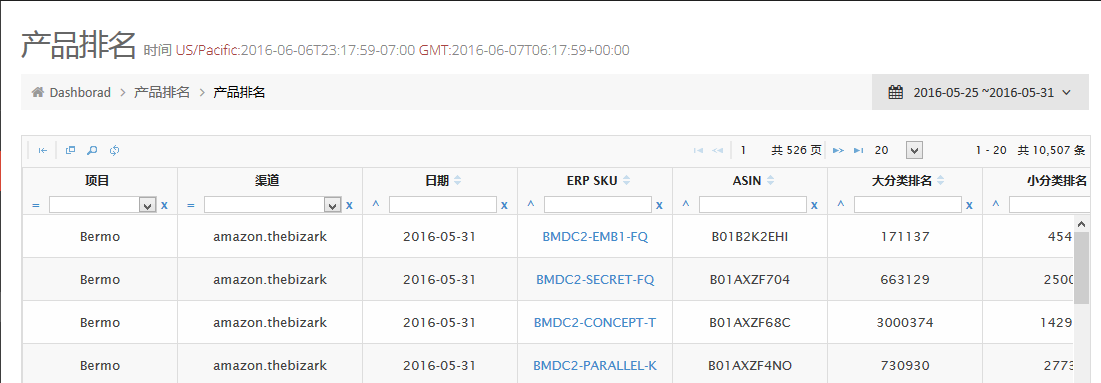Go to the first page with pager icon
The height and width of the screenshot is (383, 1101).
(698, 150)
